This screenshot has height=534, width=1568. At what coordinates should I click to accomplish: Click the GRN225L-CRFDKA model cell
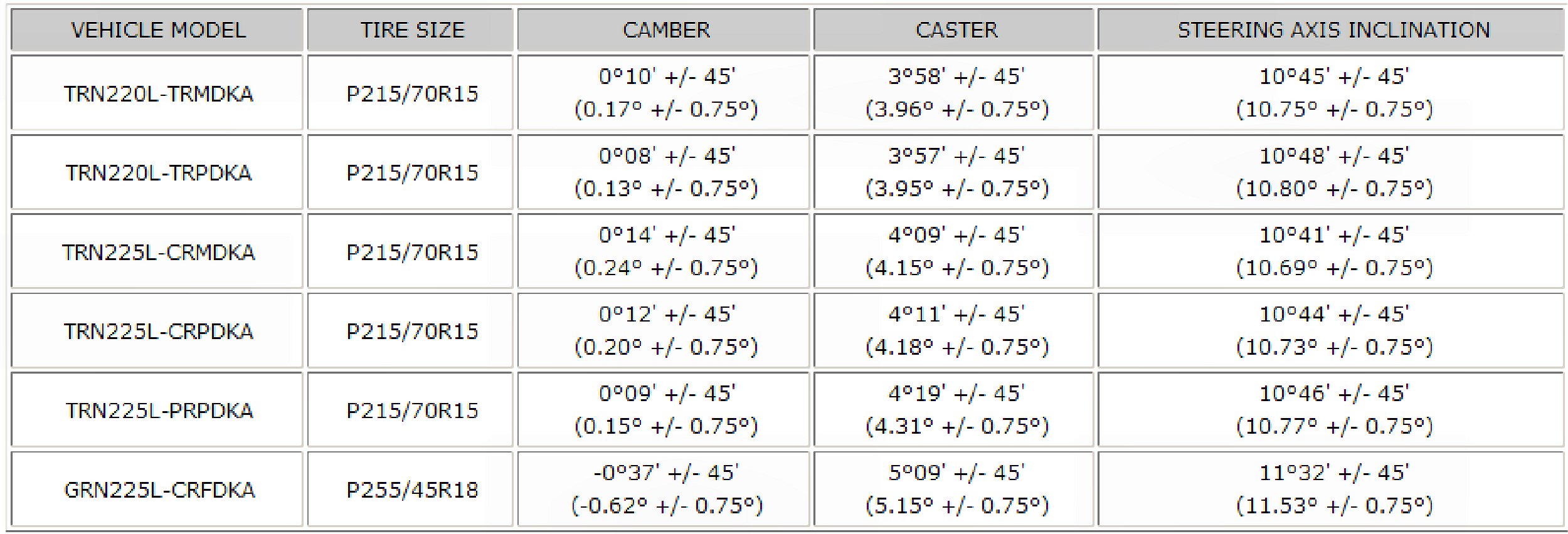157,490
